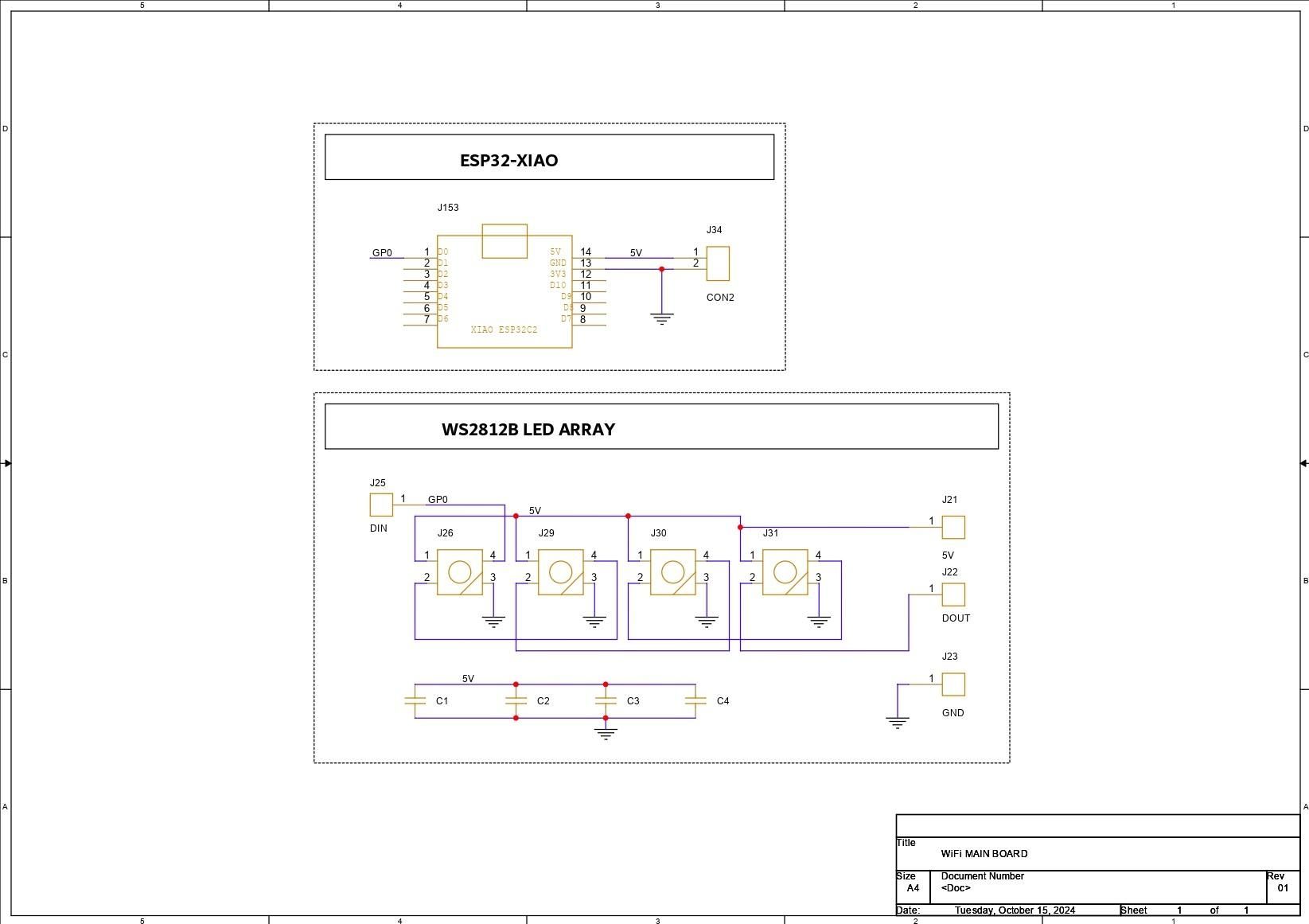The width and height of the screenshot is (1309, 924).
Task: Click the GP0 net label at J153 pin 1
Action: point(382,253)
